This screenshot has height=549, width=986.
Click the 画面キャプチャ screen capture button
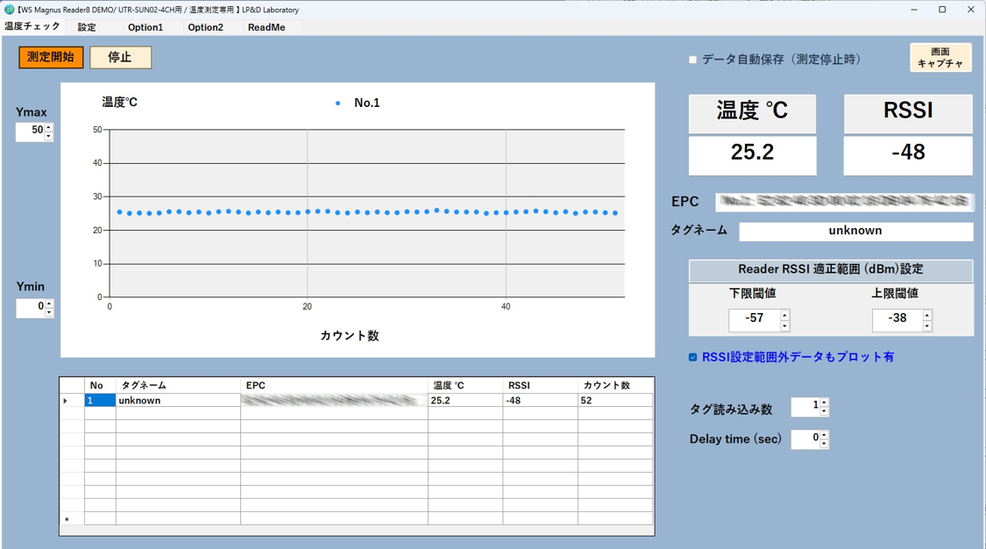940,57
